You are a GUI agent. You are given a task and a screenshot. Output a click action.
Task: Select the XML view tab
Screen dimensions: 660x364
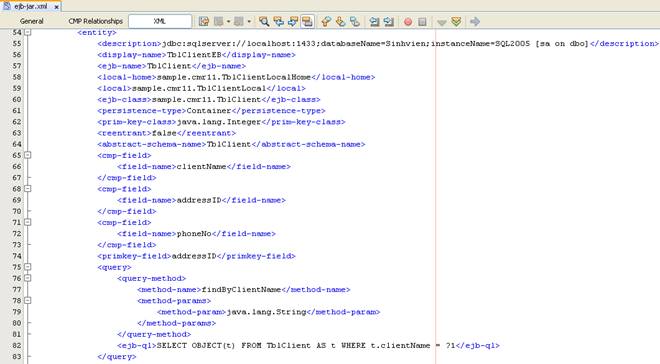pos(160,21)
